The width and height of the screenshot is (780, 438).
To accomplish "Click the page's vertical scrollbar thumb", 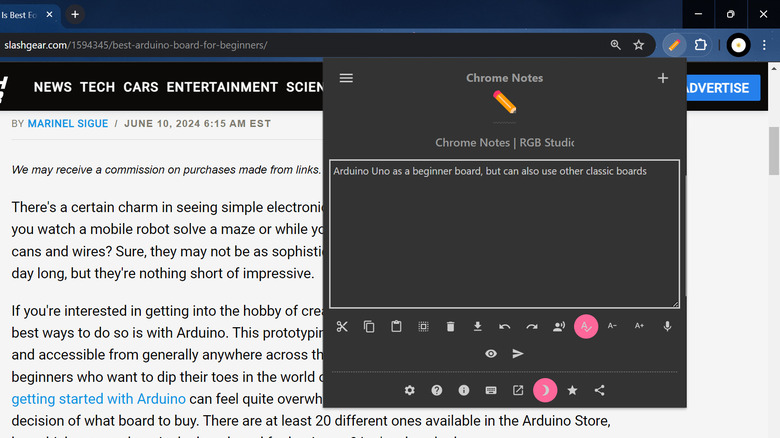I will (772, 150).
